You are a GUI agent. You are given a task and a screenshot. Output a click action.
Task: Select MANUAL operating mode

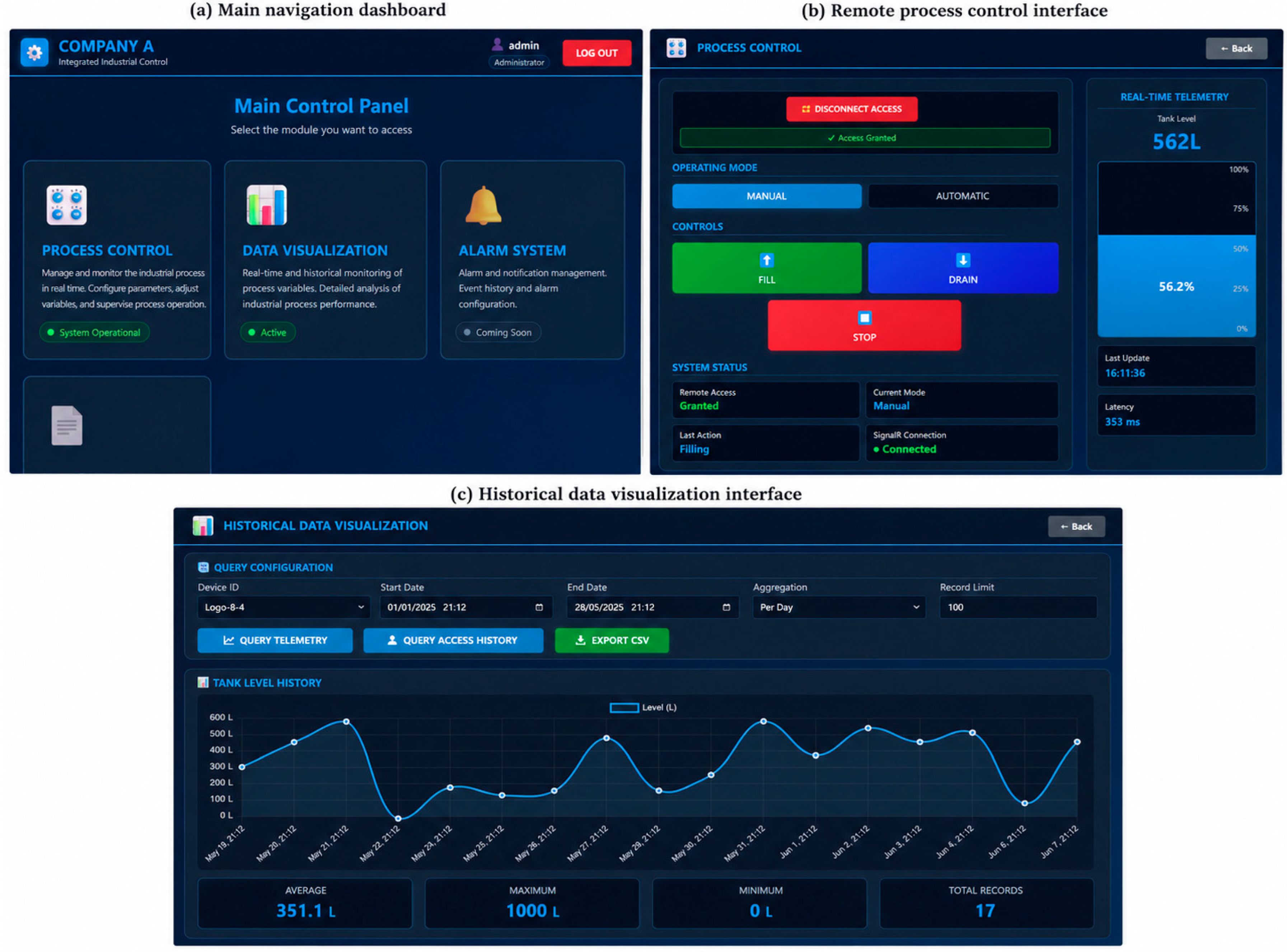[x=766, y=196]
